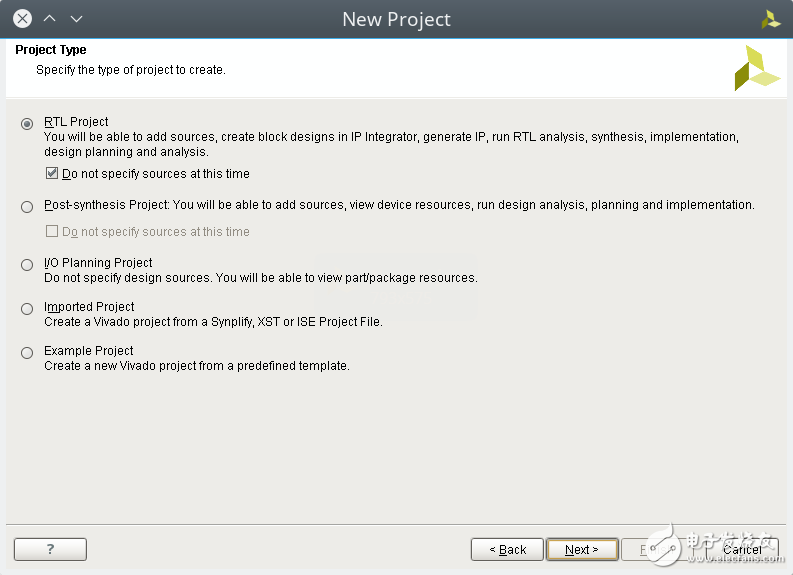Click the 'New Project' window title text

pyautogui.click(x=396, y=19)
